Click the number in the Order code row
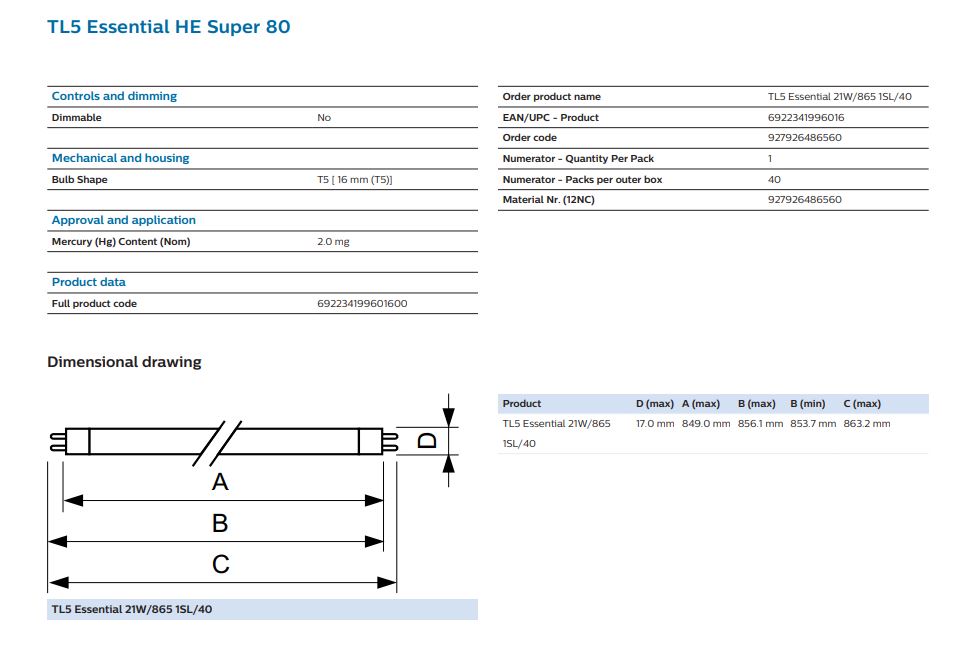 (805, 137)
